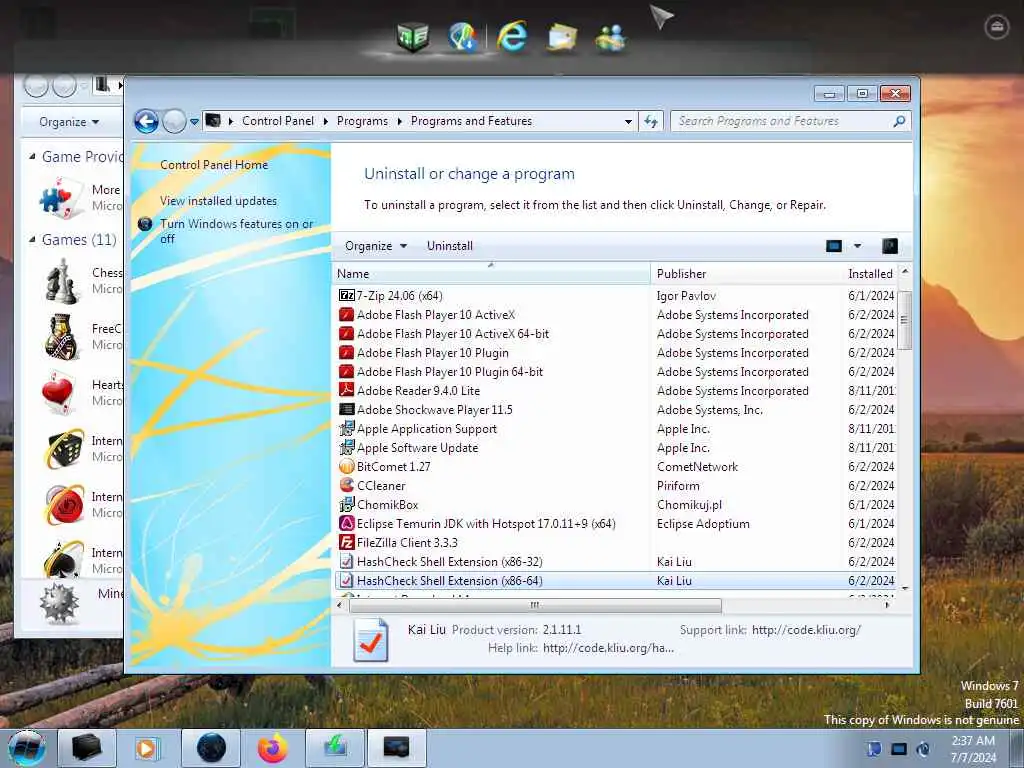The image size is (1024, 768).
Task: Click the Apple Application Support icon
Action: pyautogui.click(x=346, y=428)
